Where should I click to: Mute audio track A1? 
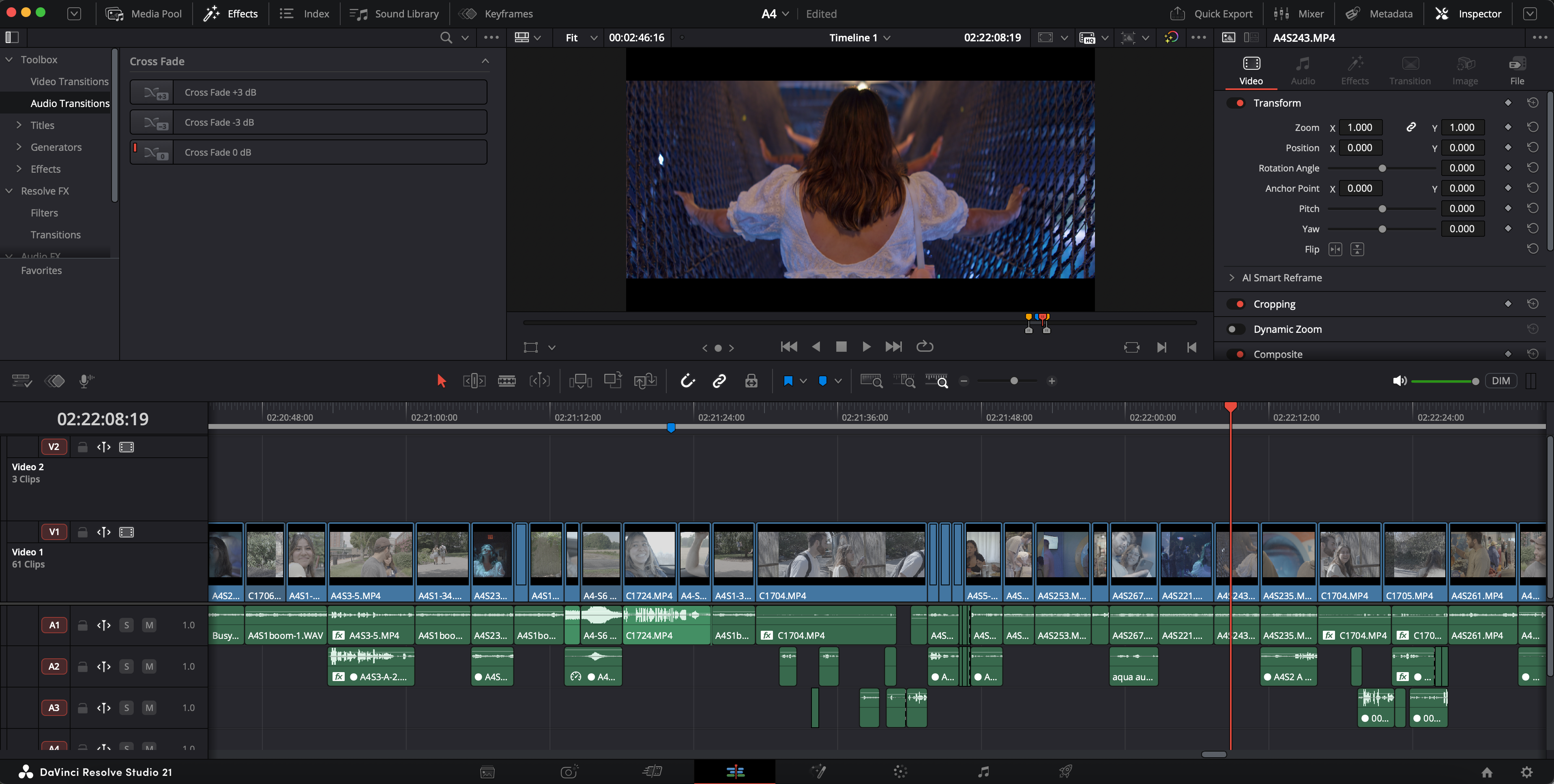click(x=149, y=625)
